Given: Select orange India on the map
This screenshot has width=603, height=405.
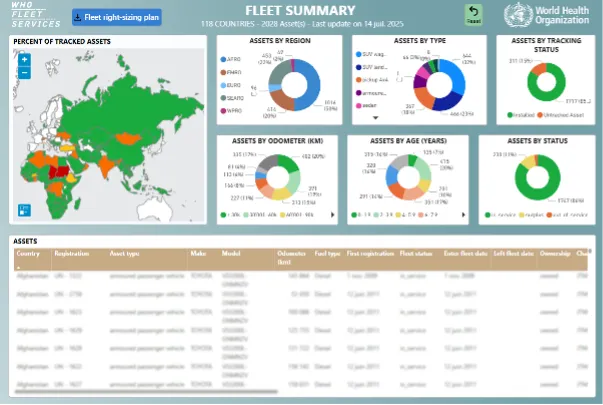Looking at the screenshot, I should [107, 166].
